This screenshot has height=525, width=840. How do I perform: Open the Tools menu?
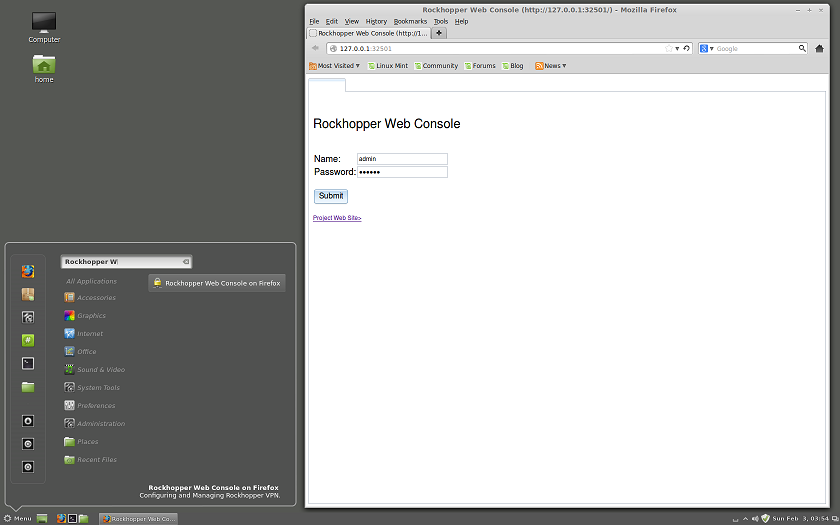440,21
